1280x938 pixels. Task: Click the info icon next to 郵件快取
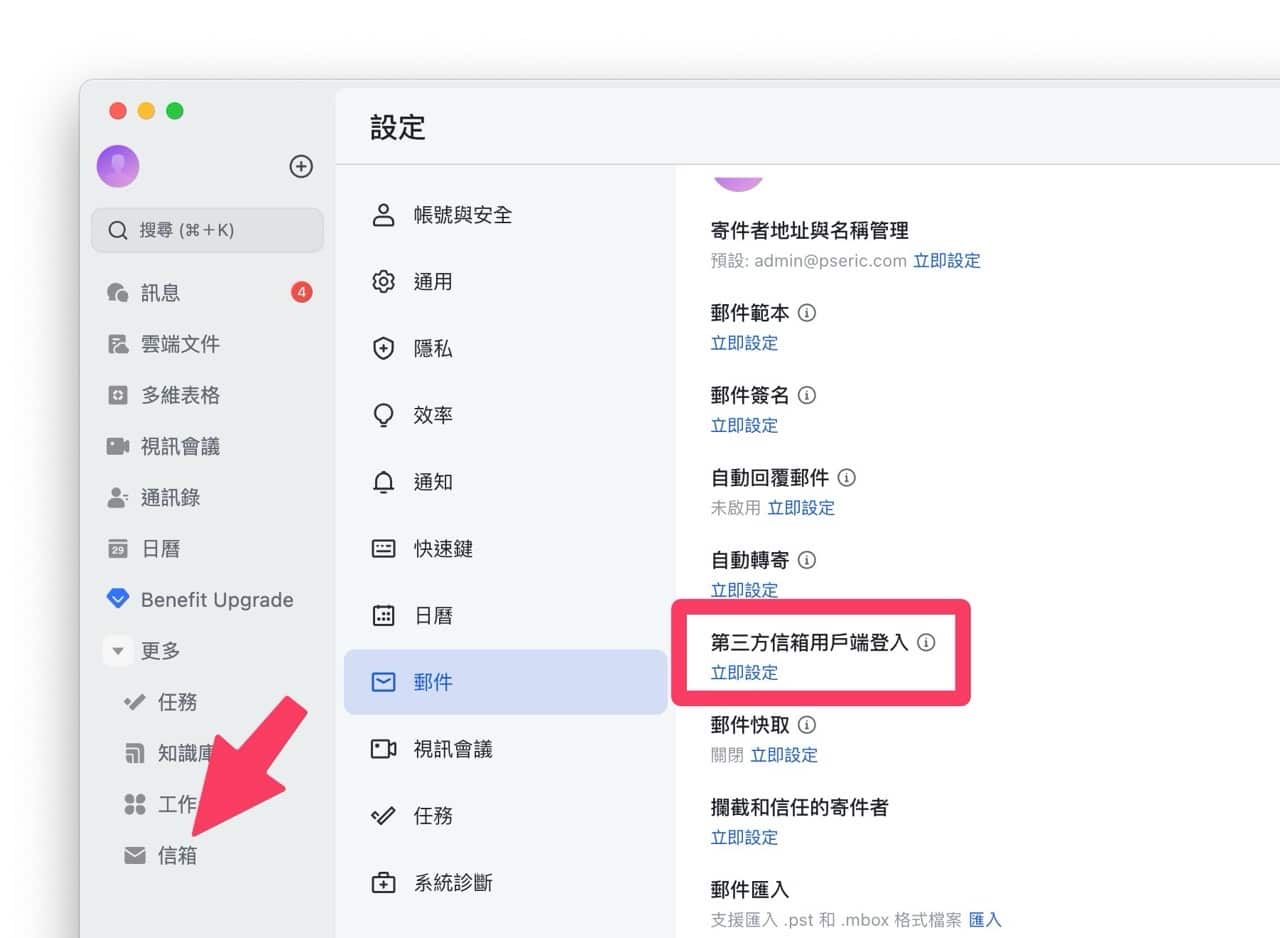pyautogui.click(x=807, y=725)
